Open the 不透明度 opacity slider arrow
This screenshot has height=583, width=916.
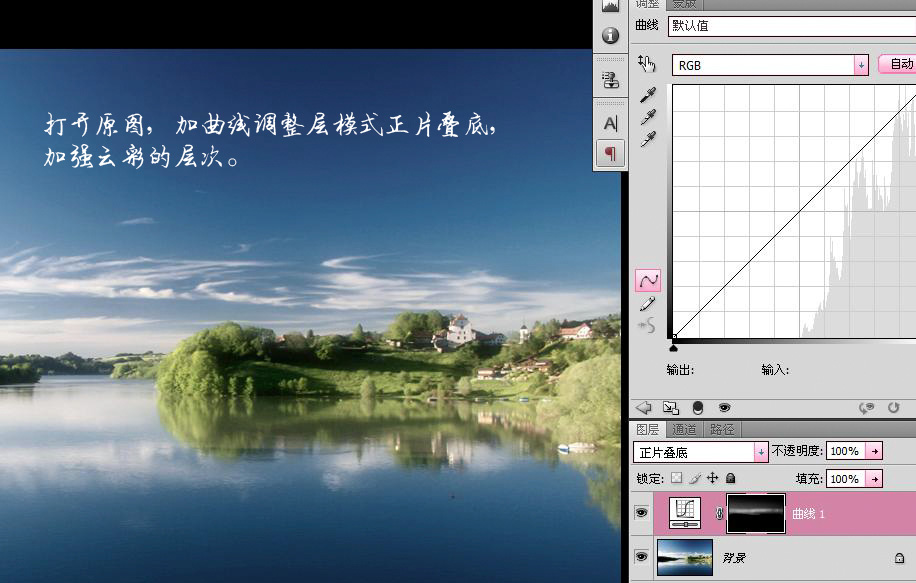pyautogui.click(x=875, y=451)
